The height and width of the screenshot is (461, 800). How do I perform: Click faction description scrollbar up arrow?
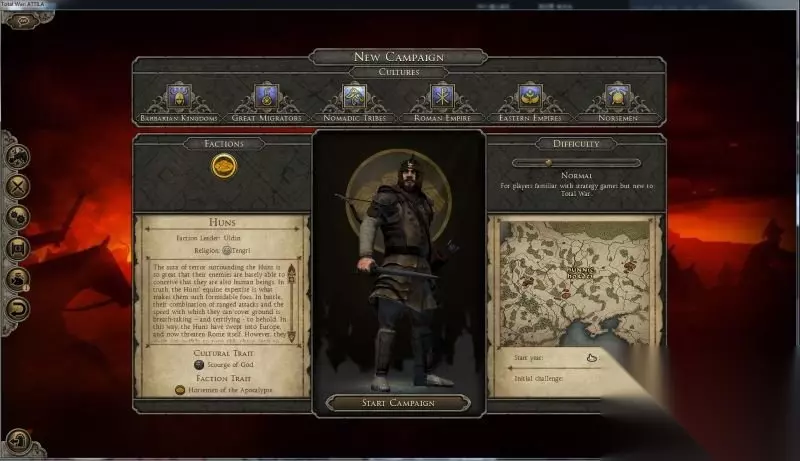click(x=291, y=271)
